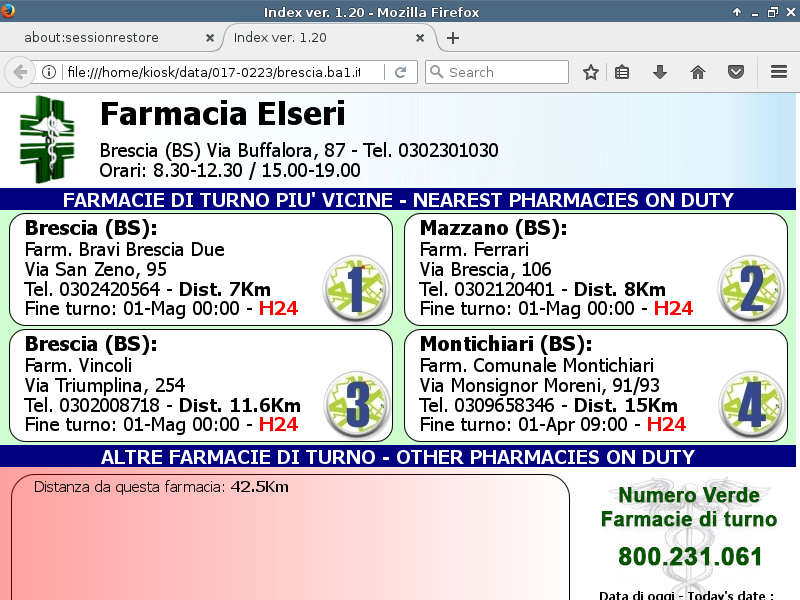Go to Firefox home page icon
Image resolution: width=800 pixels, height=600 pixels.
coord(698,72)
